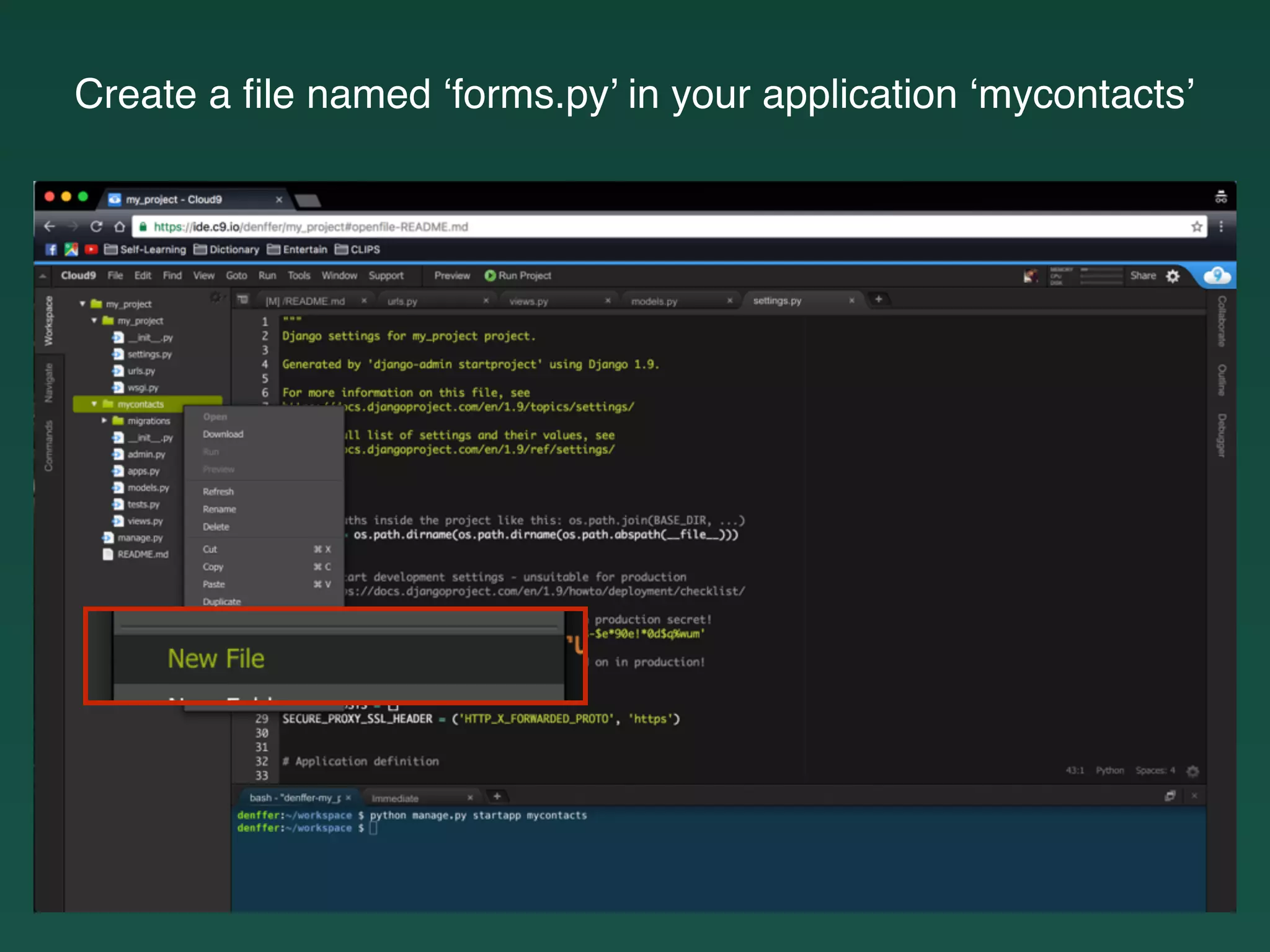1270x952 pixels.
Task: Add a new editor tab with plus
Action: (x=878, y=300)
